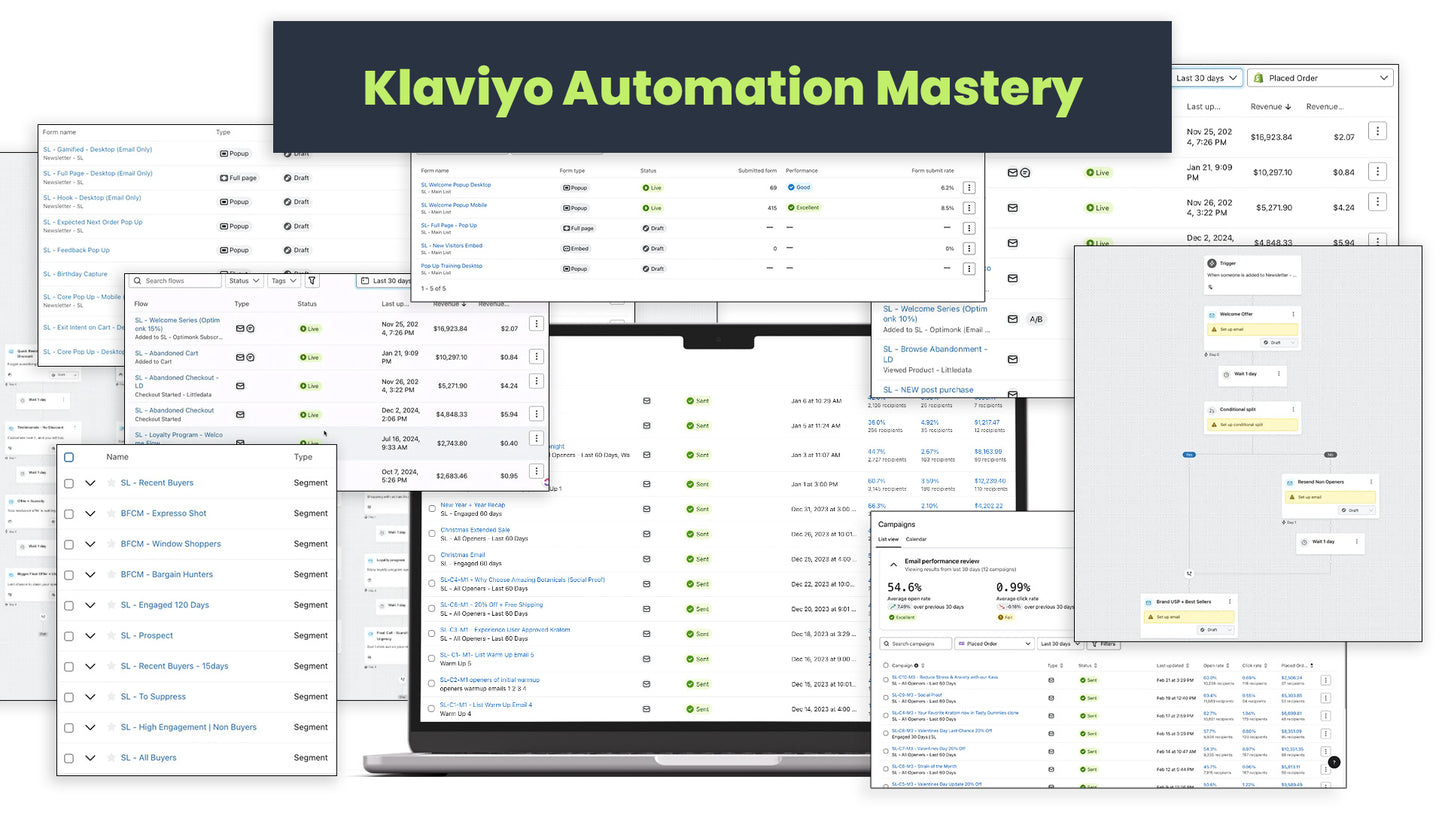
Task: Check the SL - Recent Buyers segment checkbox
Action: (68, 483)
